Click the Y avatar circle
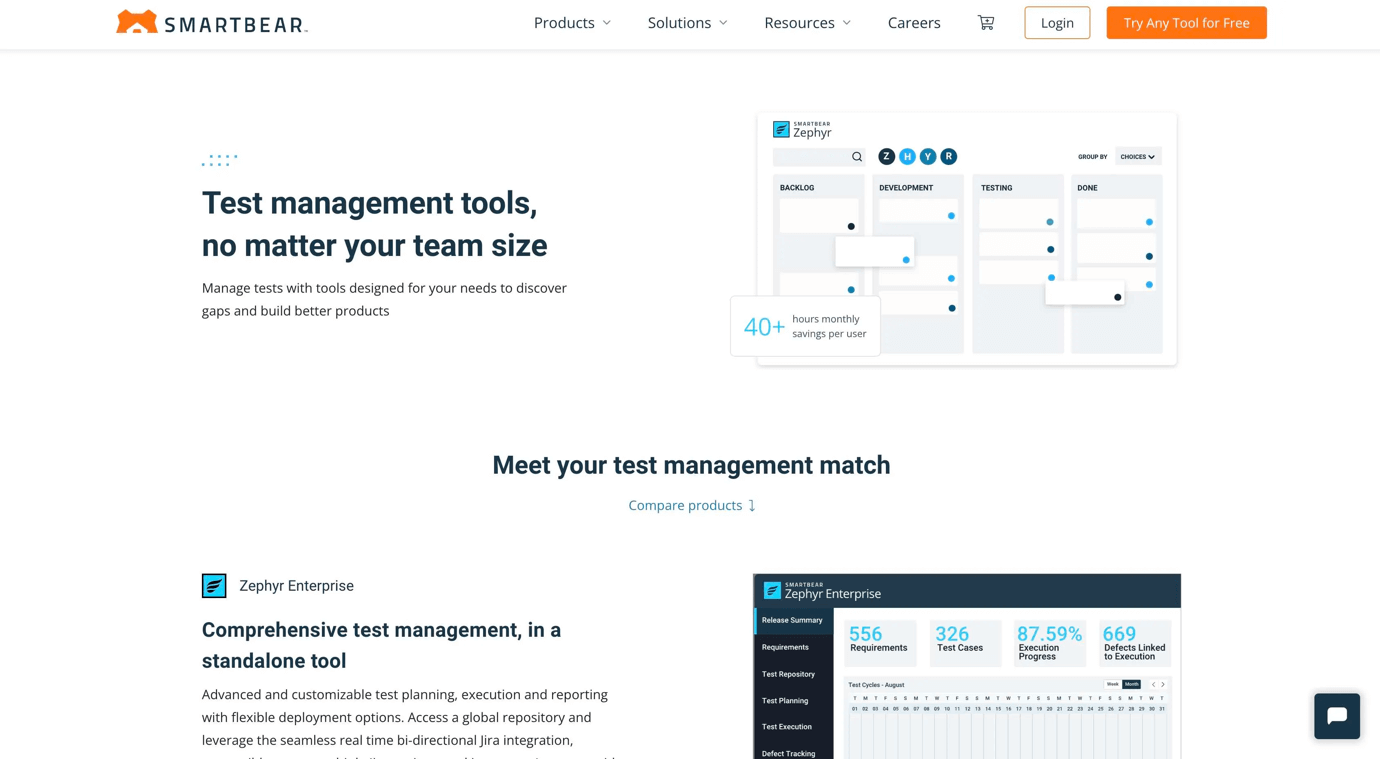 coord(928,157)
